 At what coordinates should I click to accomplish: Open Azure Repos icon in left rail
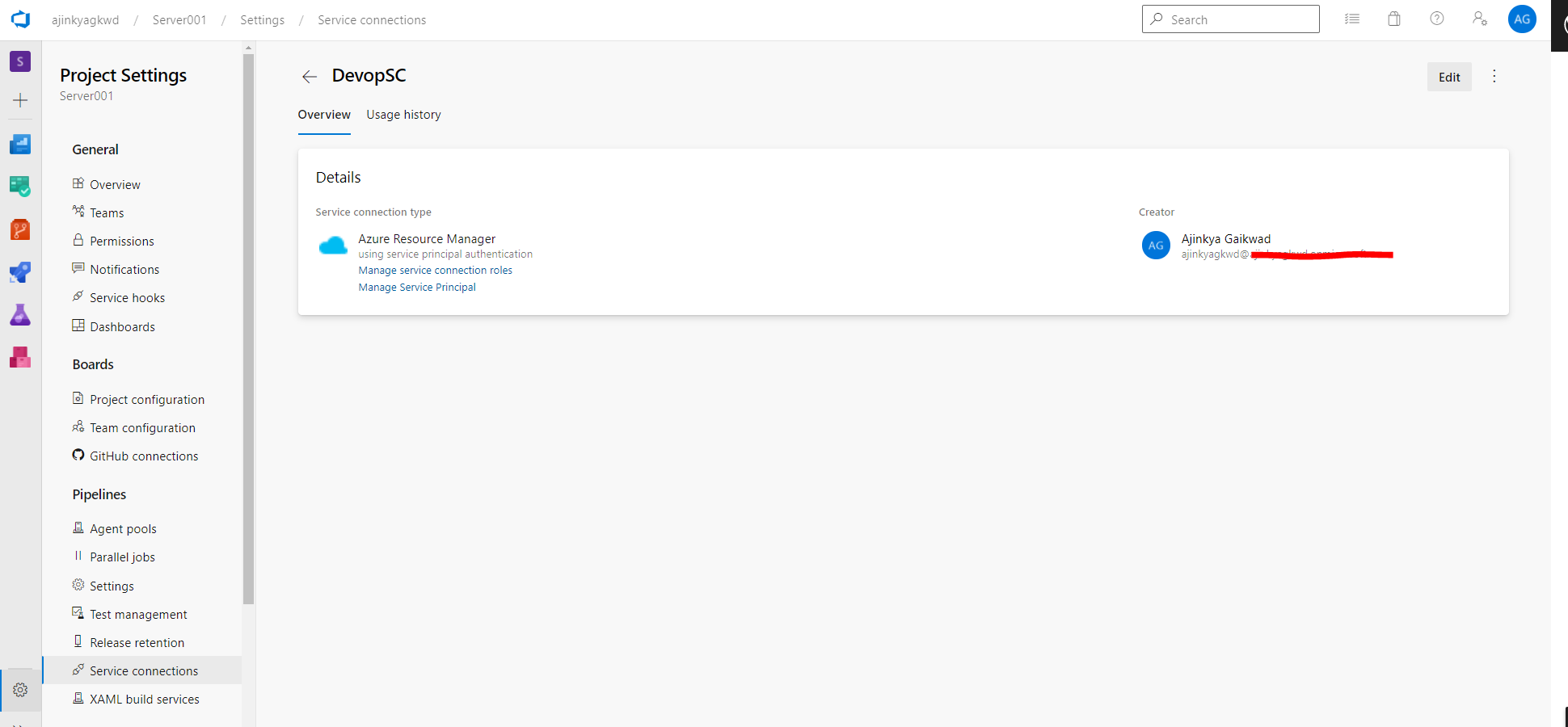[20, 230]
